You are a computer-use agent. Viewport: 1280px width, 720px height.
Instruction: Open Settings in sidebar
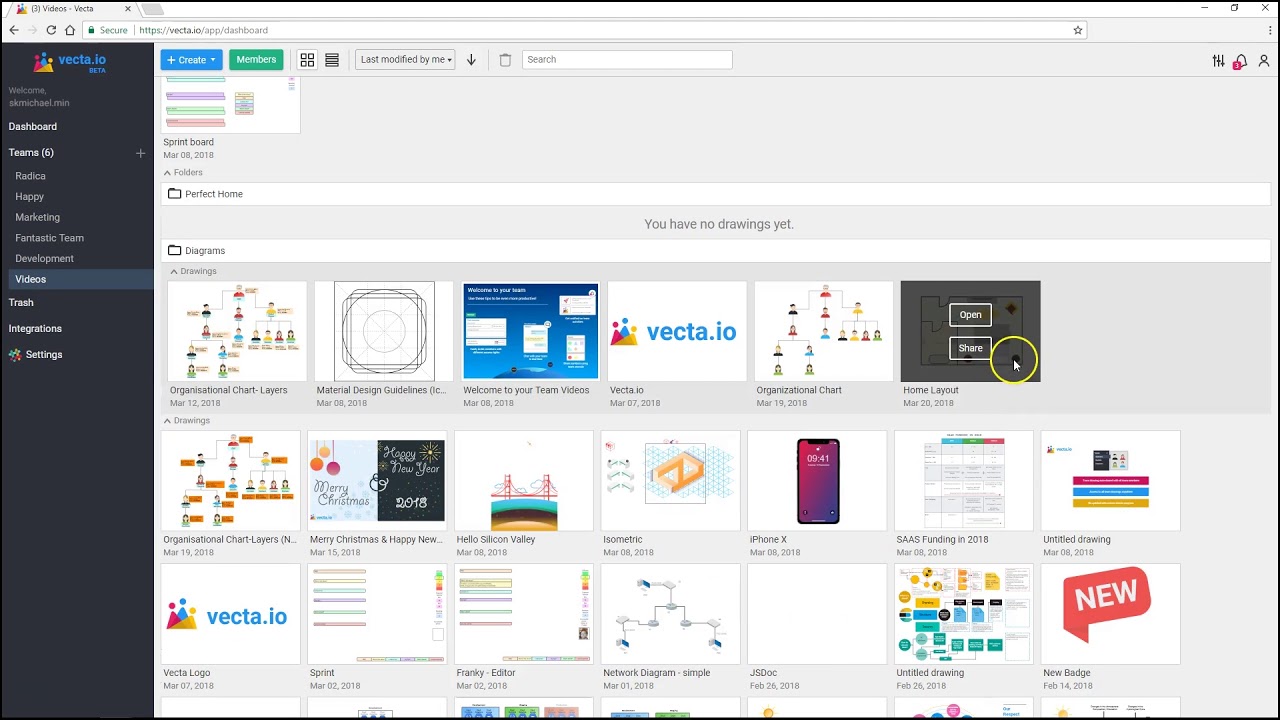pos(36,355)
